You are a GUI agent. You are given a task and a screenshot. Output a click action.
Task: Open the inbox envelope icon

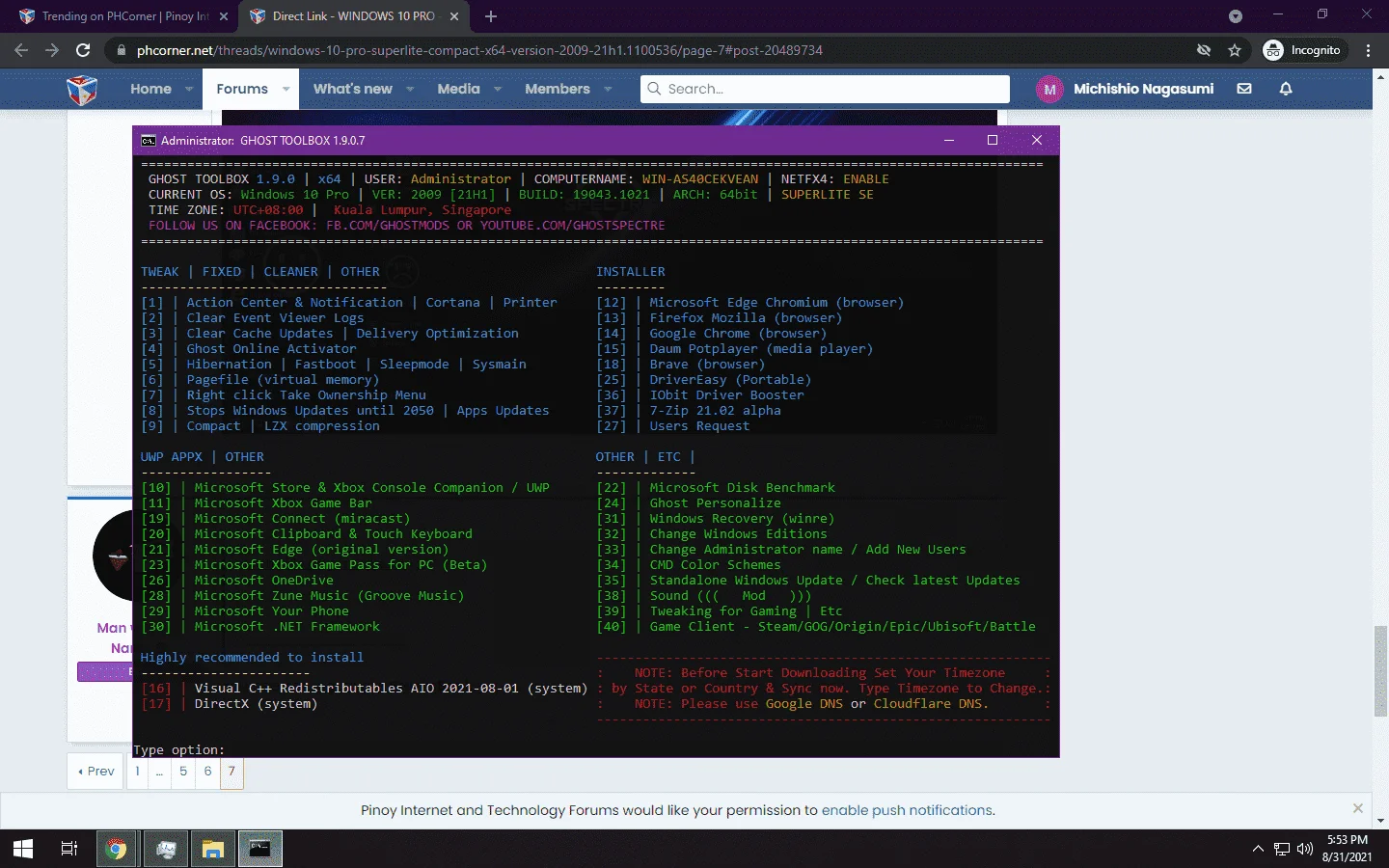[1244, 89]
